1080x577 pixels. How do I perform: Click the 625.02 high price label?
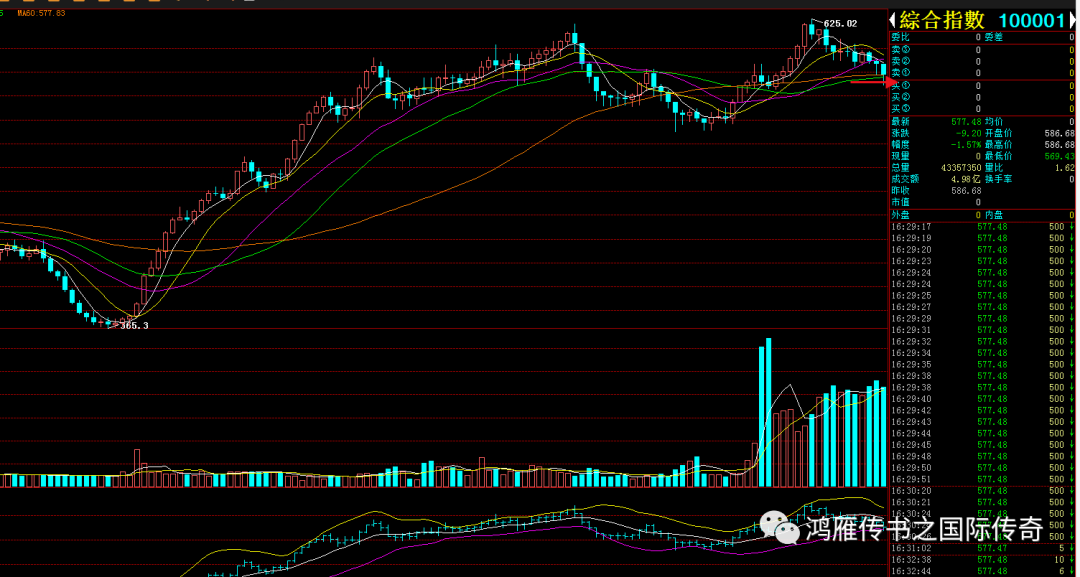[840, 23]
